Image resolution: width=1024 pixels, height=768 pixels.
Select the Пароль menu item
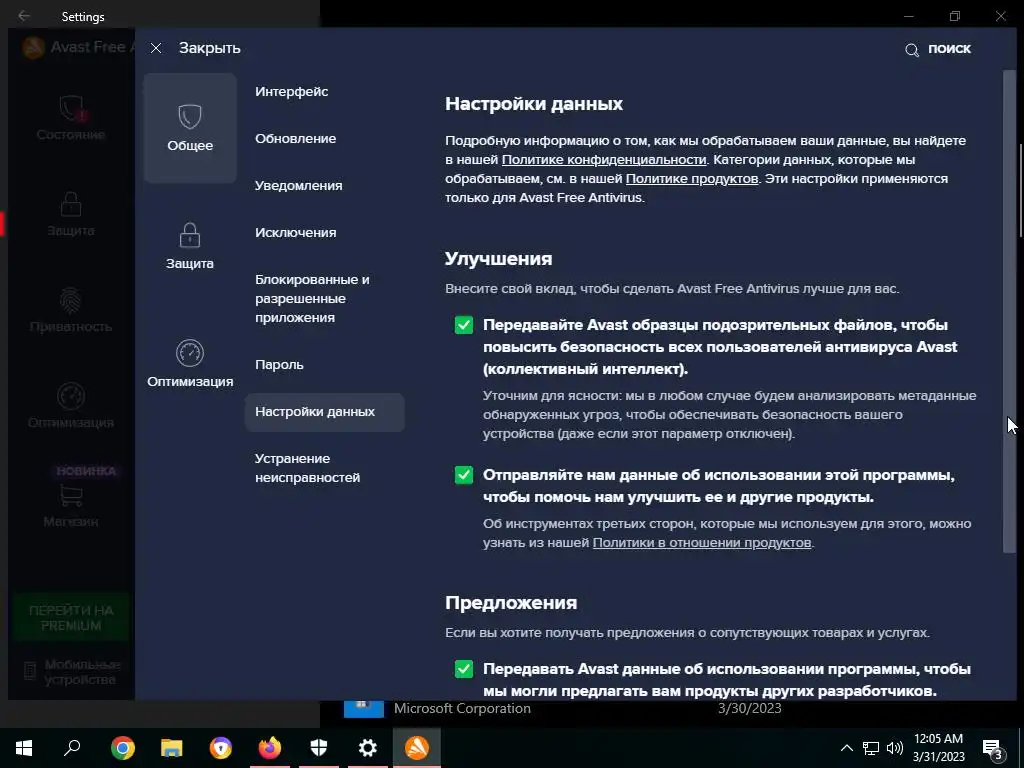click(x=279, y=364)
